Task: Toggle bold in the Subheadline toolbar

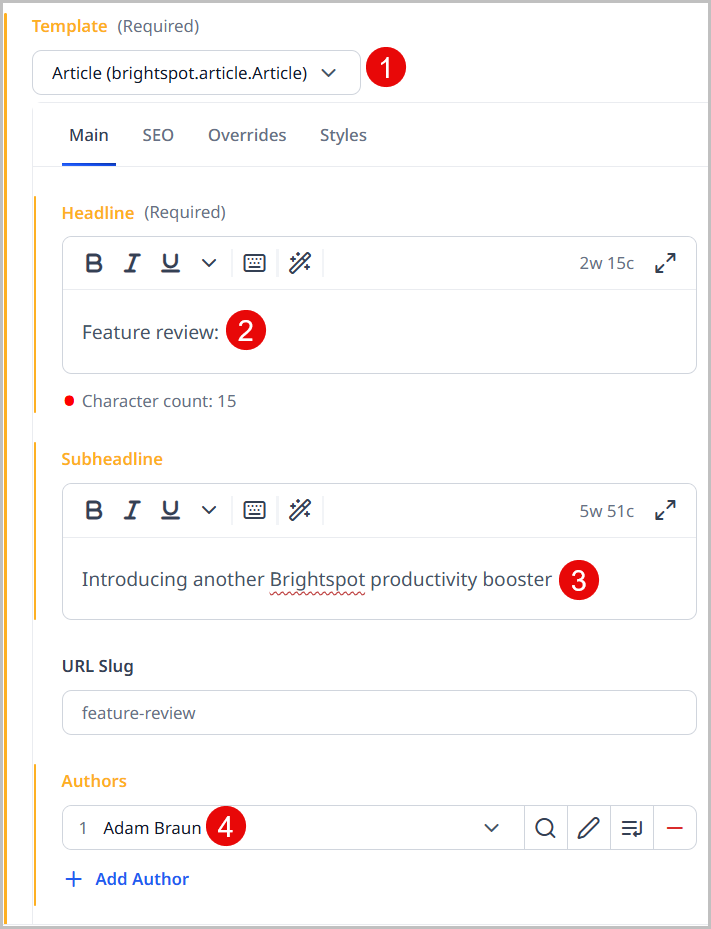Action: pos(94,510)
